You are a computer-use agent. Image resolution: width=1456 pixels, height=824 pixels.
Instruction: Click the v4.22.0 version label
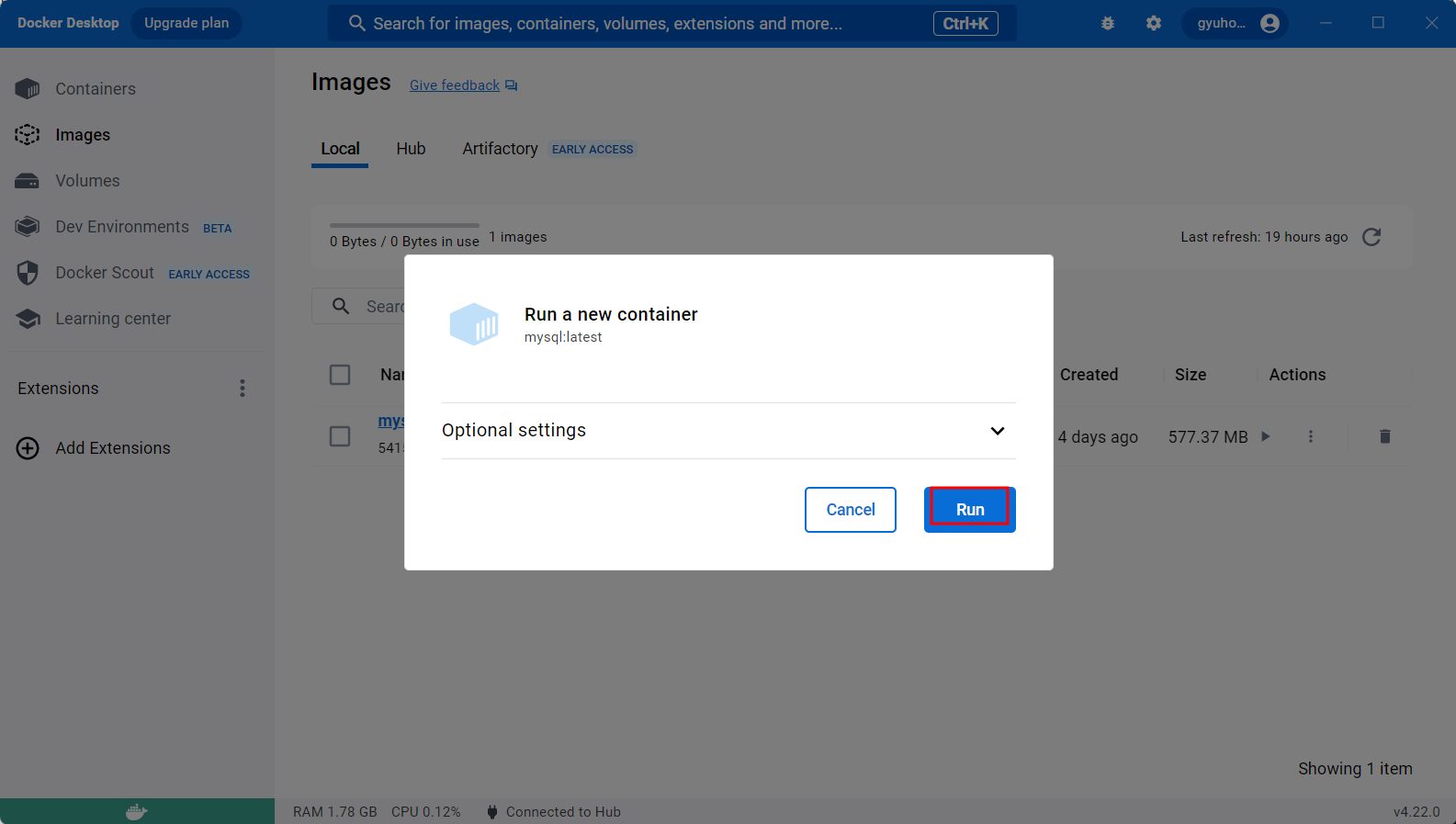pyautogui.click(x=1416, y=812)
